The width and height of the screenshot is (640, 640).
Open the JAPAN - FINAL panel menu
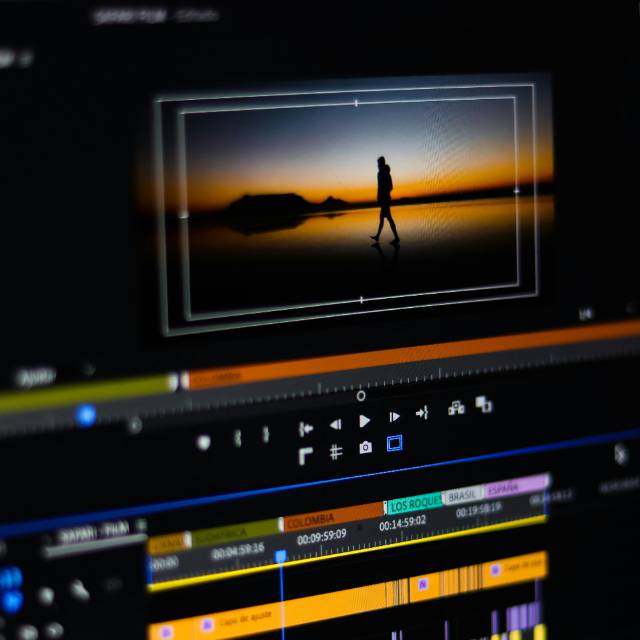point(141,525)
